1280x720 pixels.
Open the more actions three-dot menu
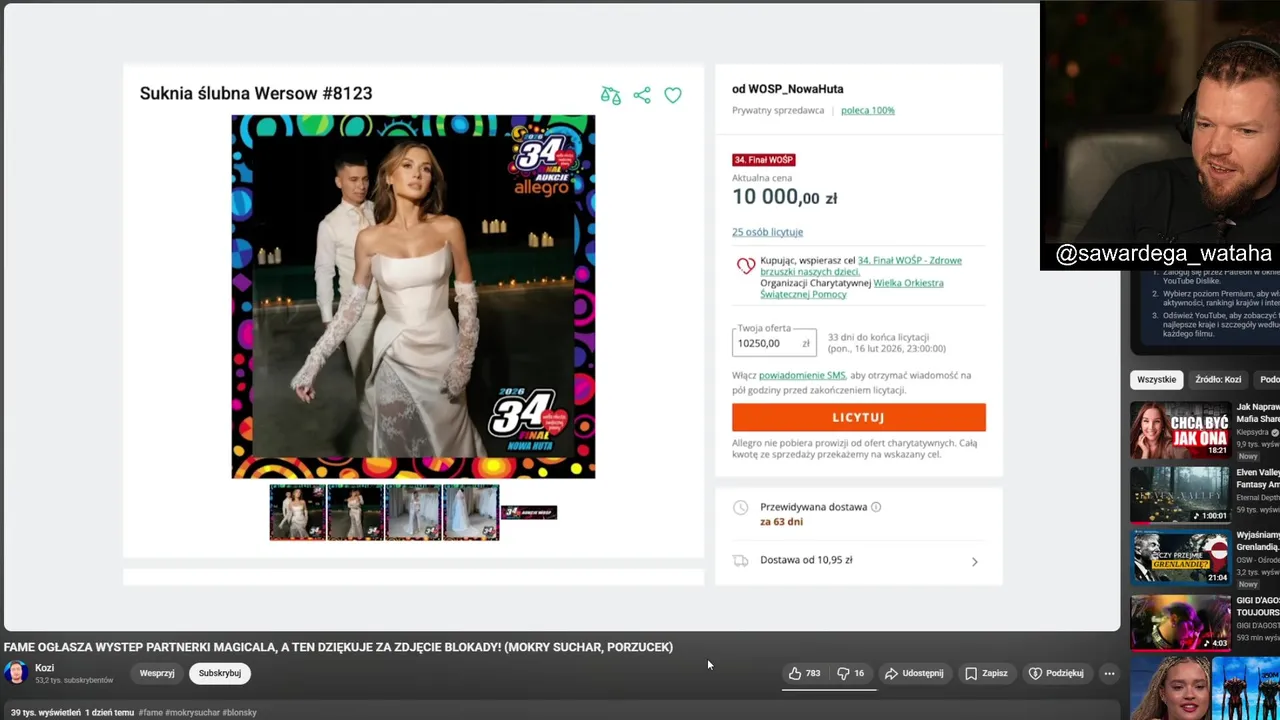pos(1109,673)
